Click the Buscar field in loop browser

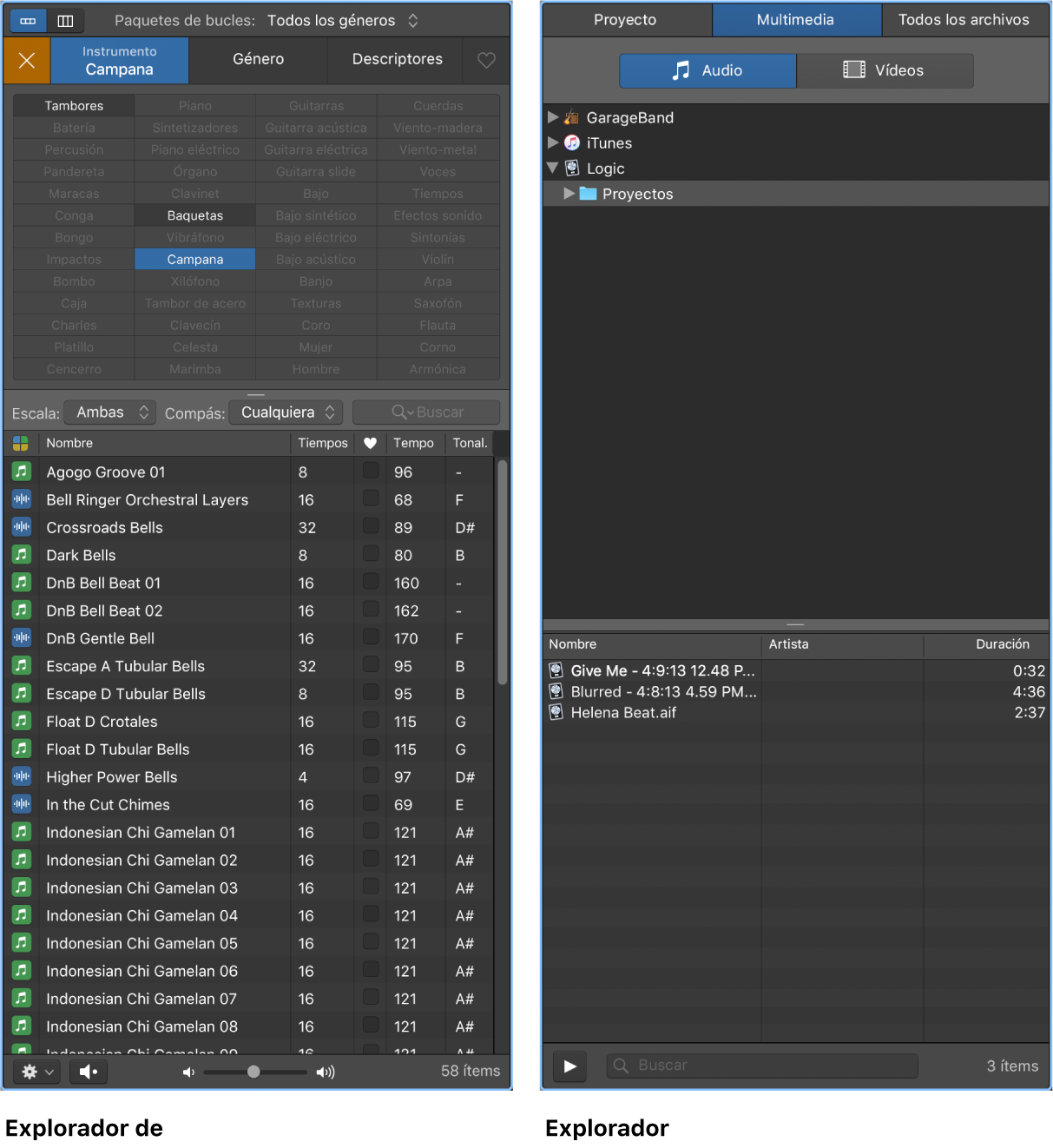426,412
